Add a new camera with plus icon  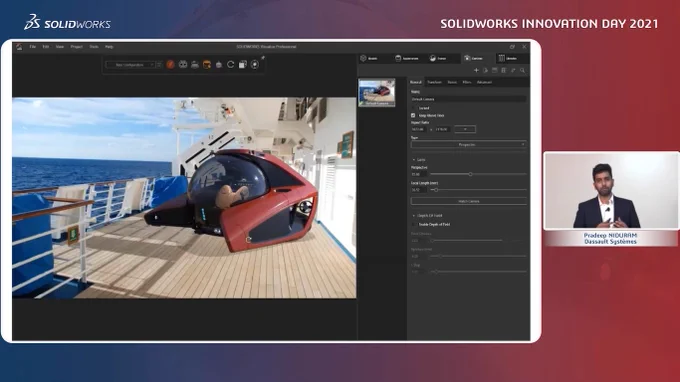click(x=476, y=70)
